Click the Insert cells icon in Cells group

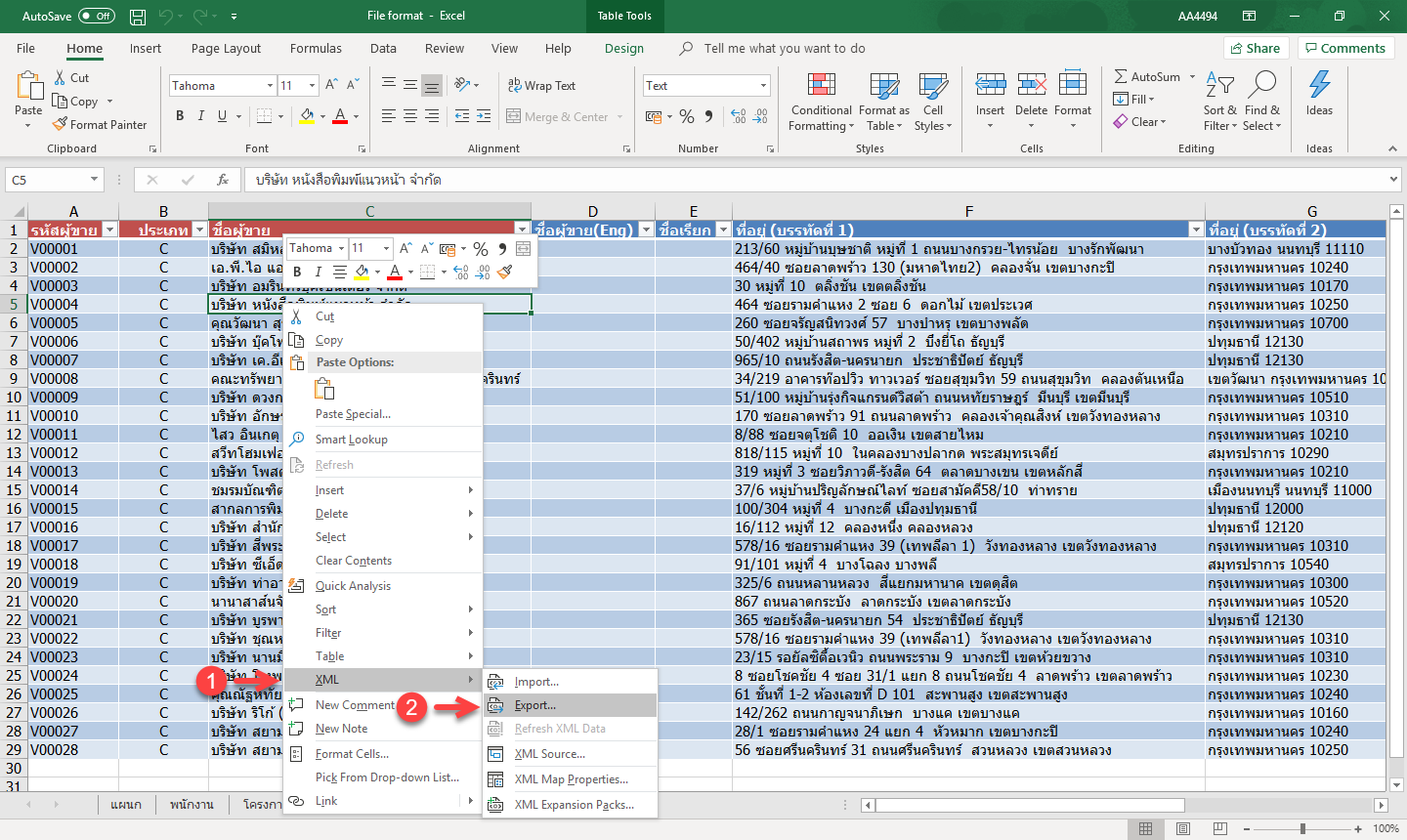990,85
